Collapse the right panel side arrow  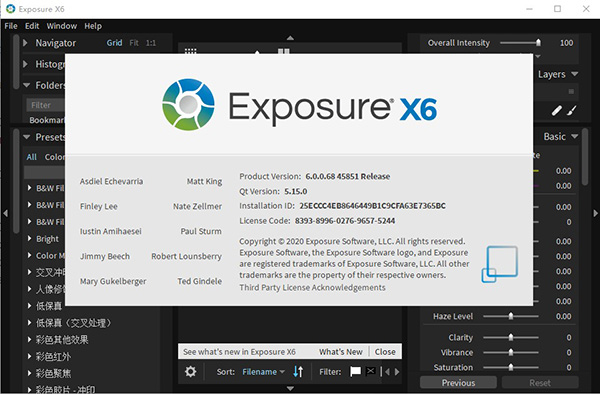click(x=595, y=213)
